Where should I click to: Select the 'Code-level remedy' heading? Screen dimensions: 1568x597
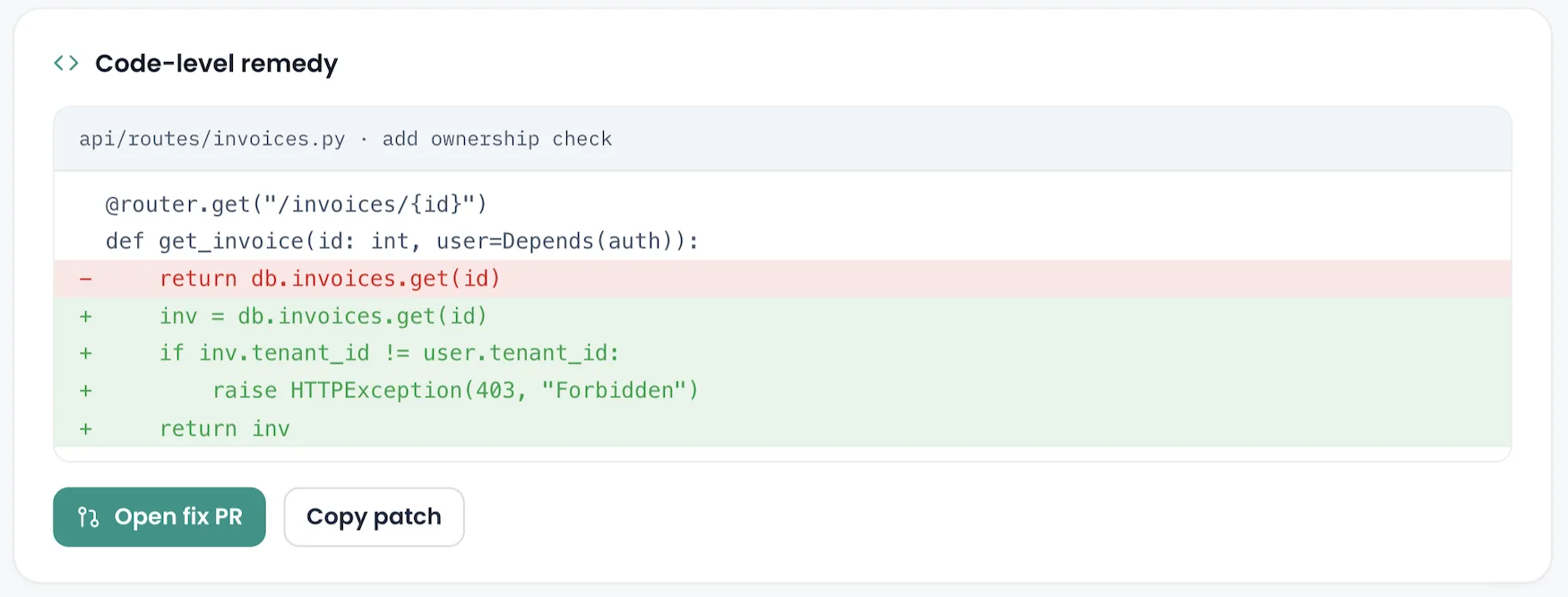pyautogui.click(x=216, y=64)
